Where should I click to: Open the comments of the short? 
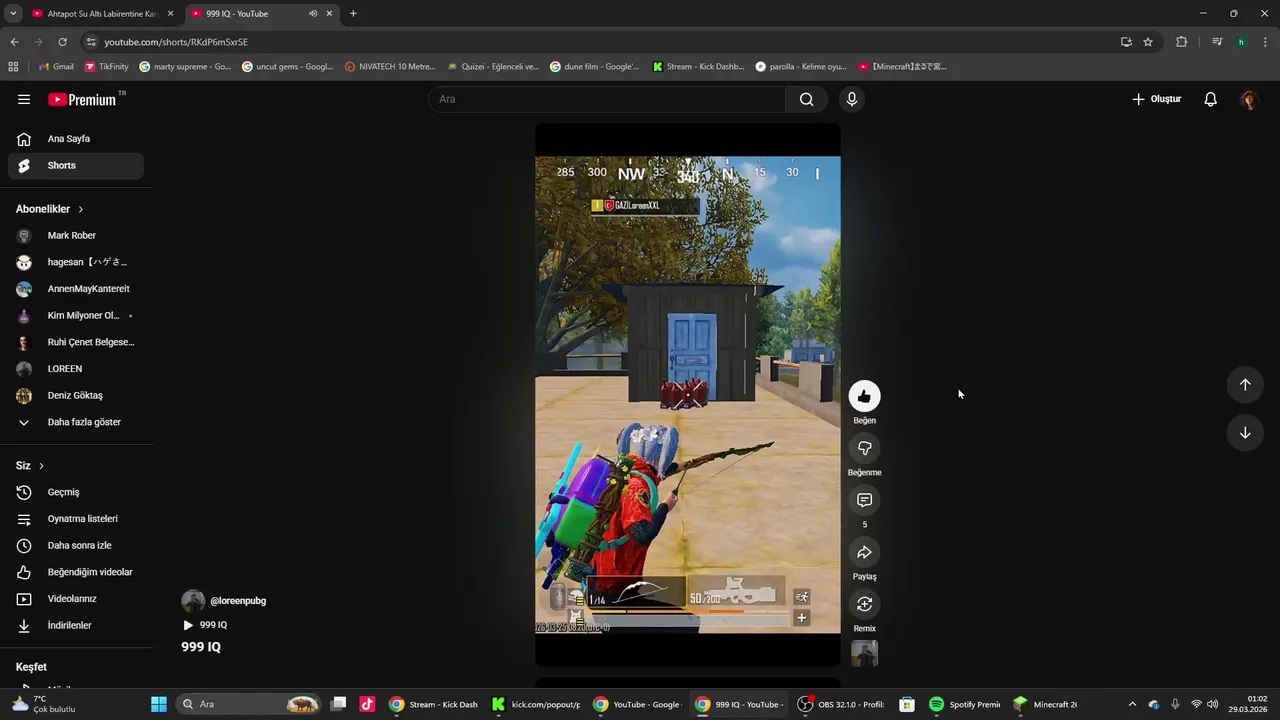click(864, 501)
